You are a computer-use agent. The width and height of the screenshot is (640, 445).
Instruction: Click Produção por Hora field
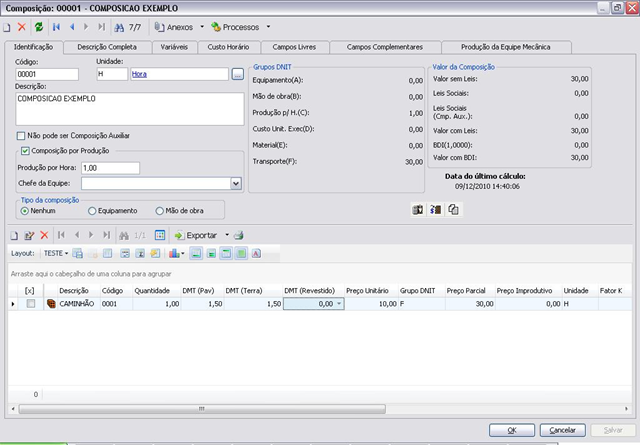[x=111, y=168]
